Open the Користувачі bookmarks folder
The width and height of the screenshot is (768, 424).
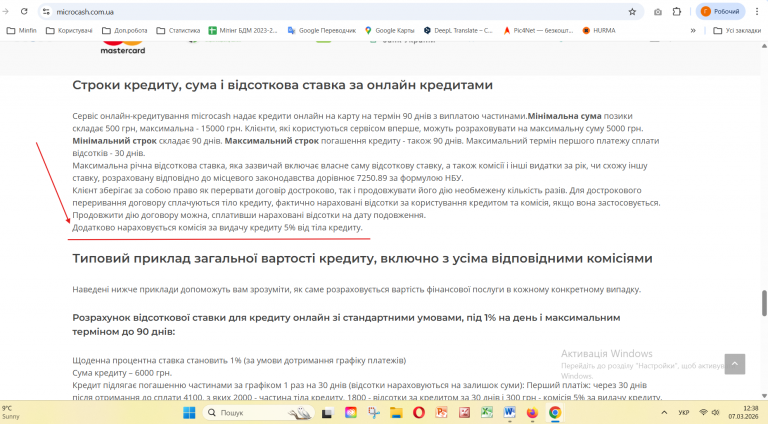pos(69,30)
